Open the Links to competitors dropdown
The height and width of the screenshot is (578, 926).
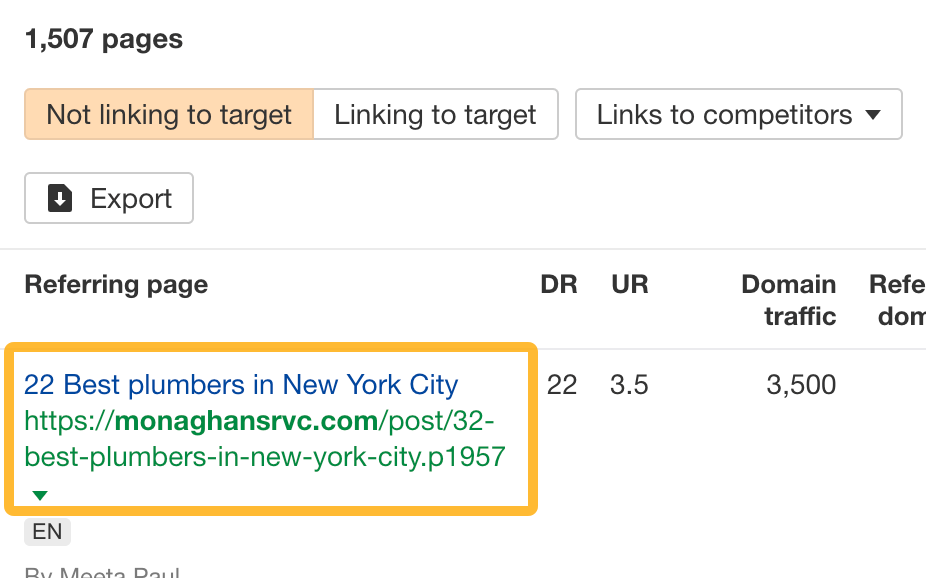pyautogui.click(x=738, y=114)
